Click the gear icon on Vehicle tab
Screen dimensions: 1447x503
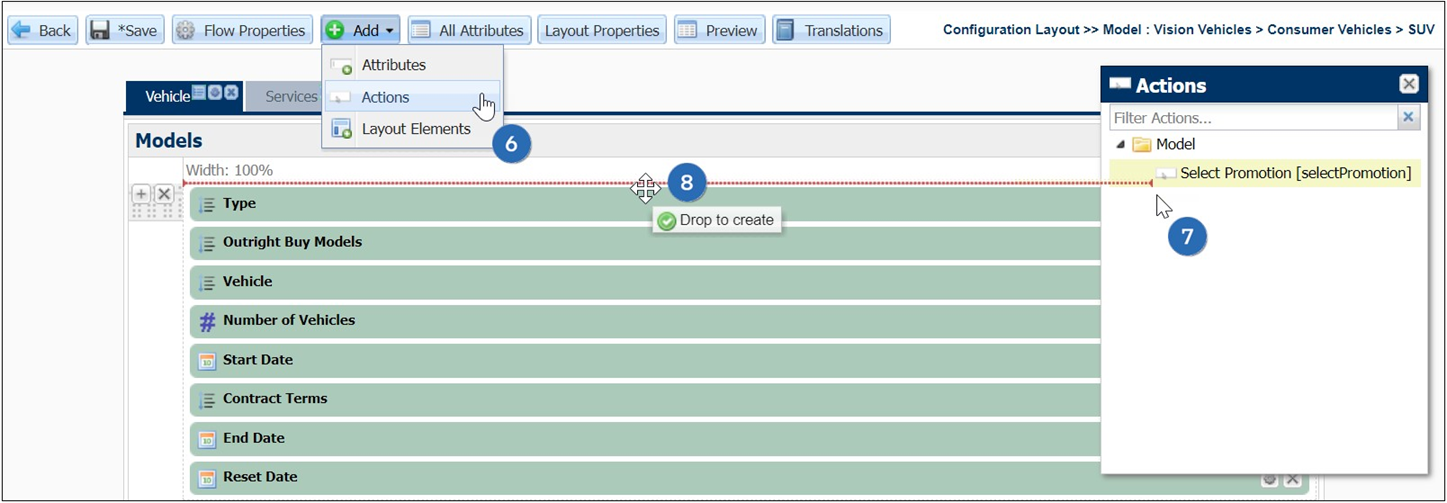215,92
